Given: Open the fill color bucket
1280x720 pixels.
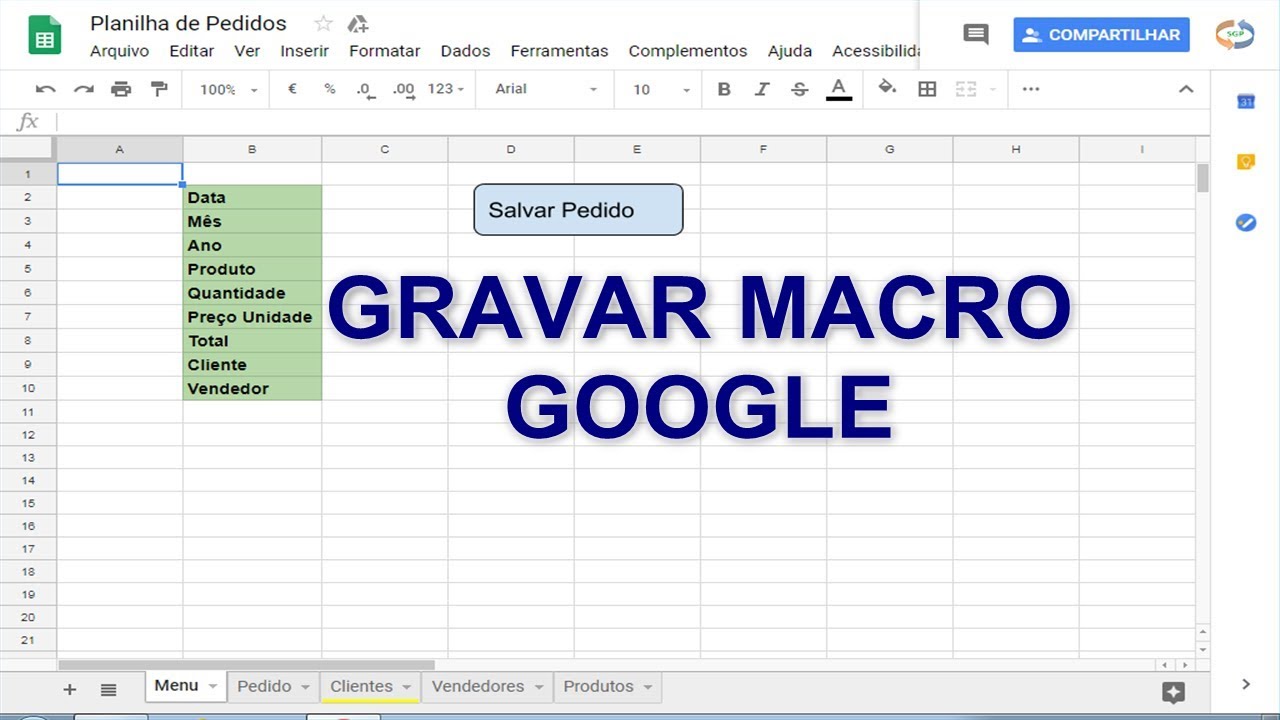Looking at the screenshot, I should (887, 88).
